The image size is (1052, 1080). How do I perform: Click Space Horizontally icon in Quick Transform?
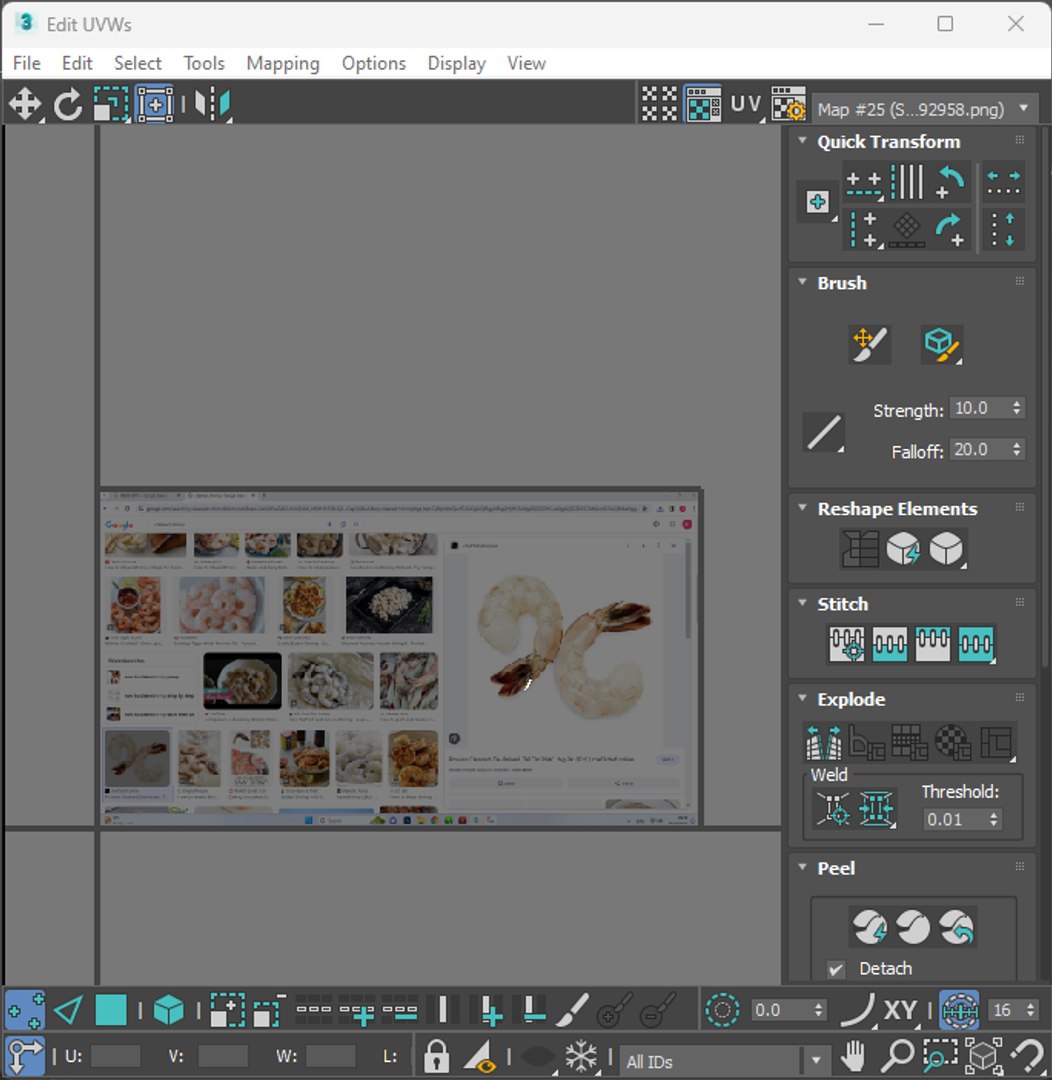(1003, 183)
